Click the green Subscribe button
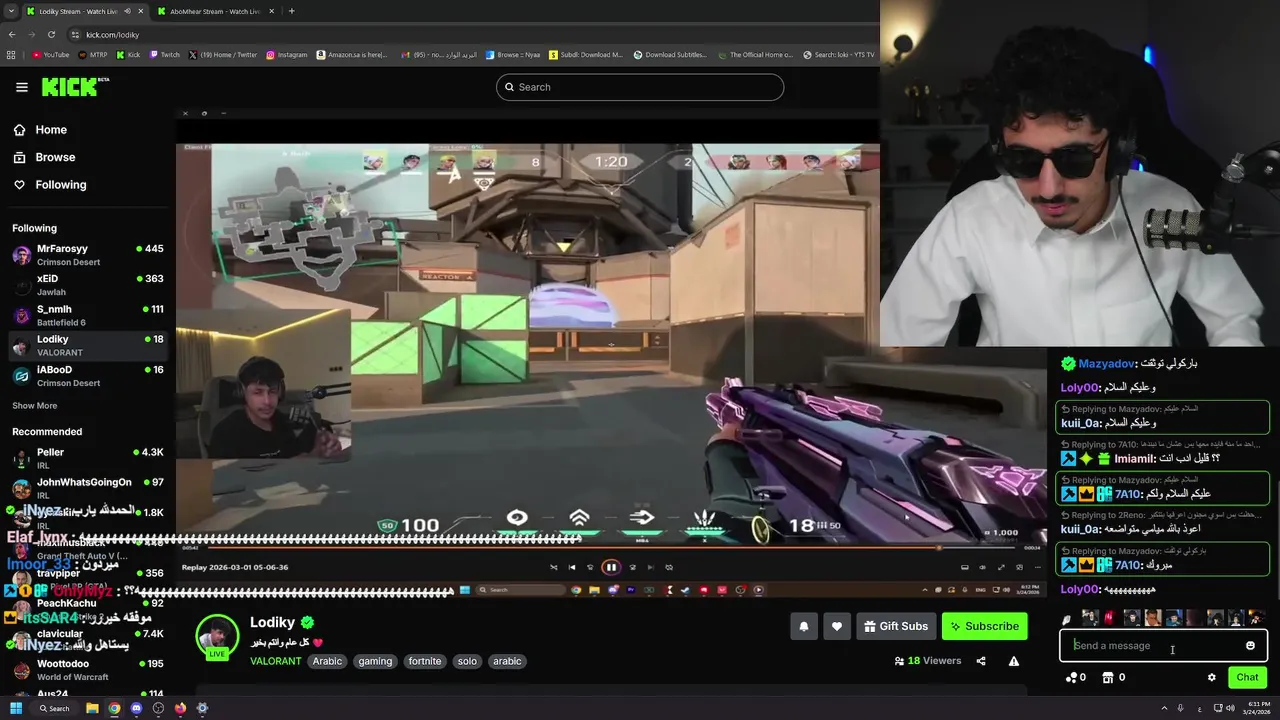1280x720 pixels. click(x=984, y=626)
